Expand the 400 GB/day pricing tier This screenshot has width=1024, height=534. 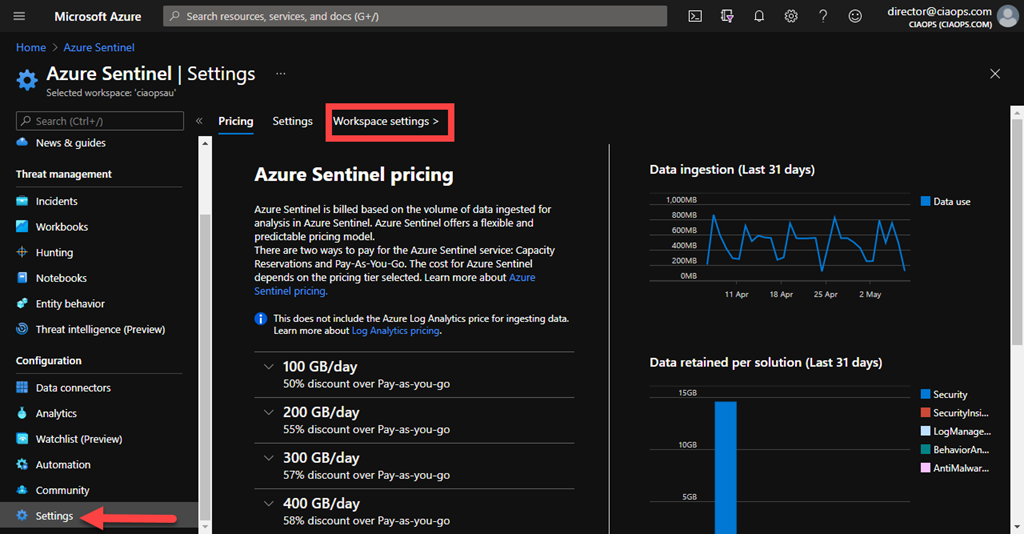point(268,504)
